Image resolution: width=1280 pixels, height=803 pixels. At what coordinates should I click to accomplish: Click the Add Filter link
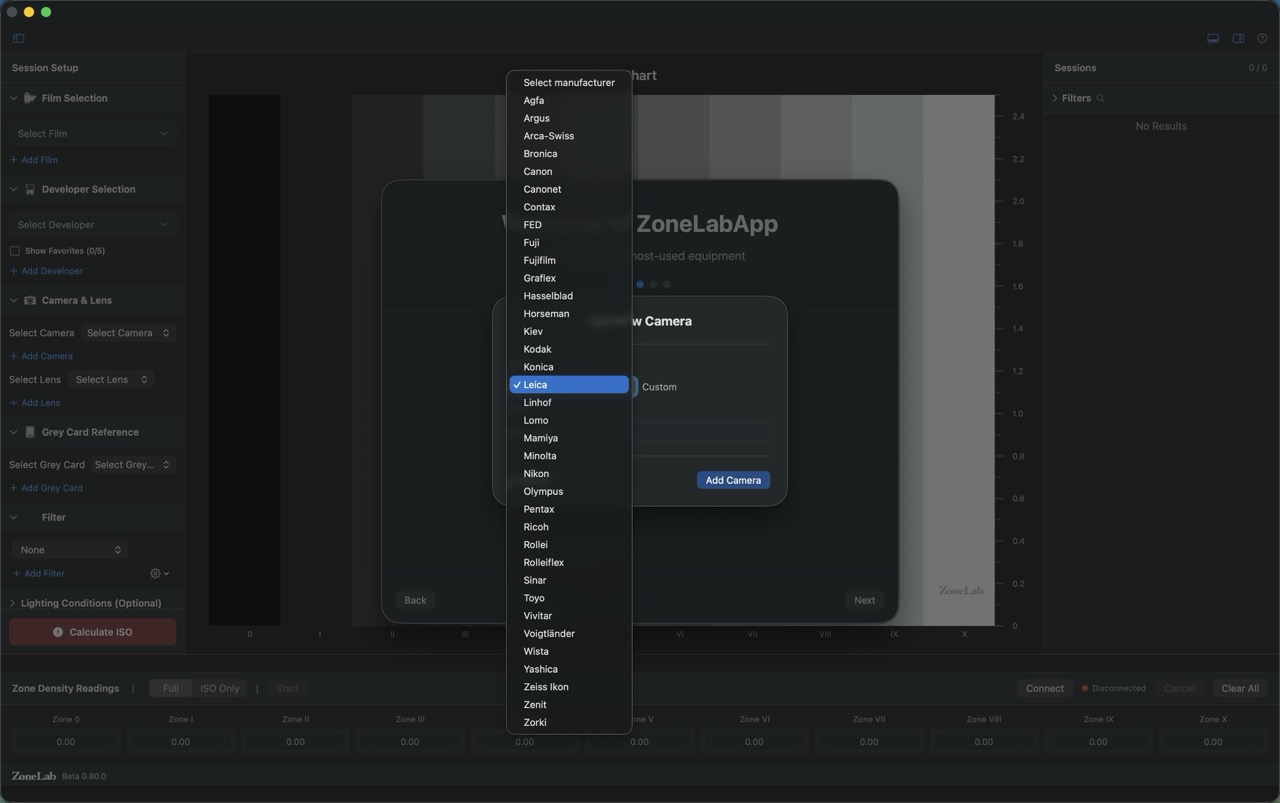tap(39, 574)
